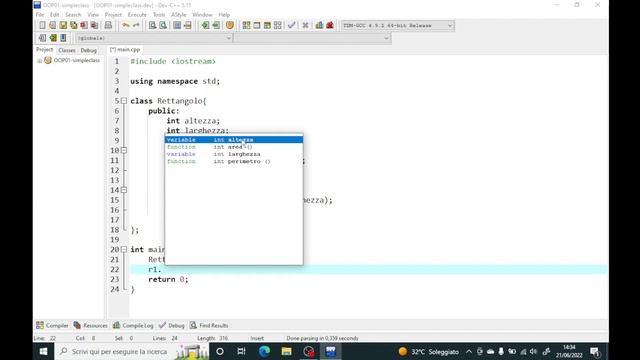
Task: Click the Goto Function toolbar icon
Action: 177,25
